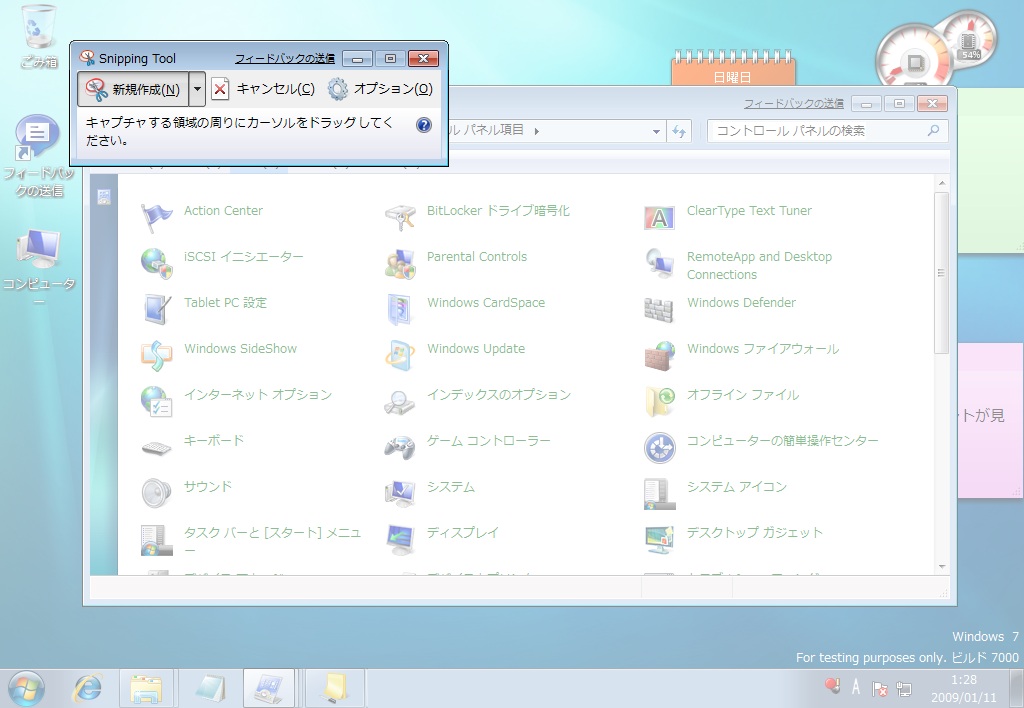
Task: Open システム アイコン icon
Action: (659, 493)
